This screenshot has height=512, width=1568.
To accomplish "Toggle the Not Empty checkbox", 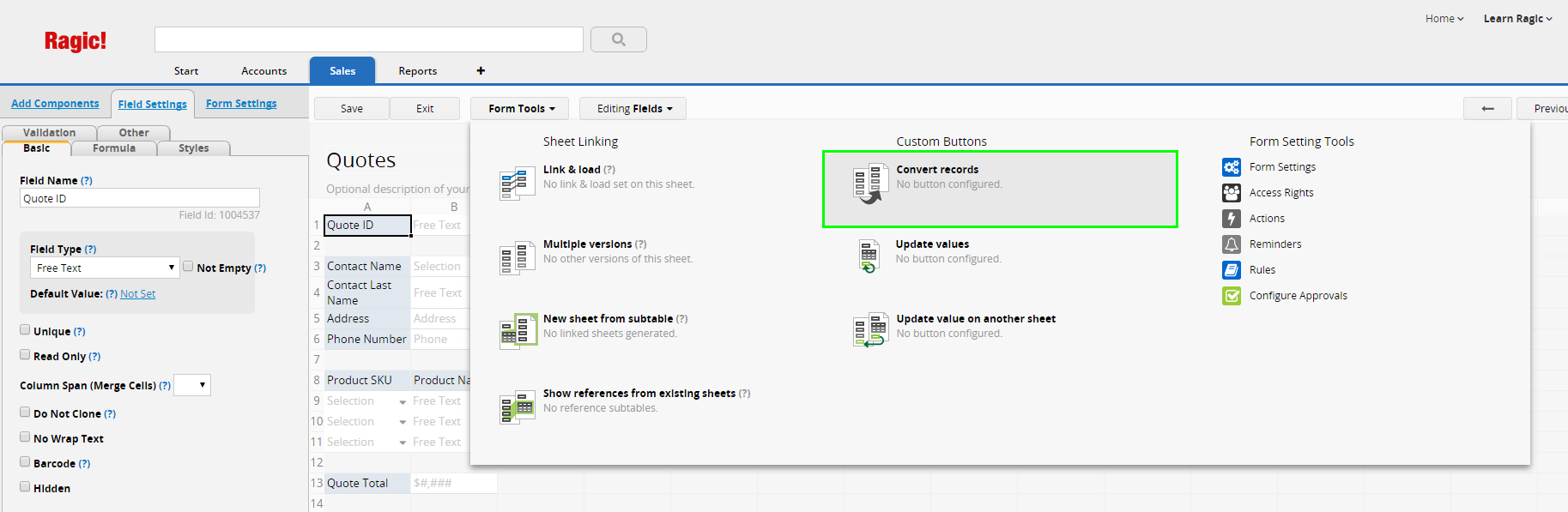I will point(188,267).
